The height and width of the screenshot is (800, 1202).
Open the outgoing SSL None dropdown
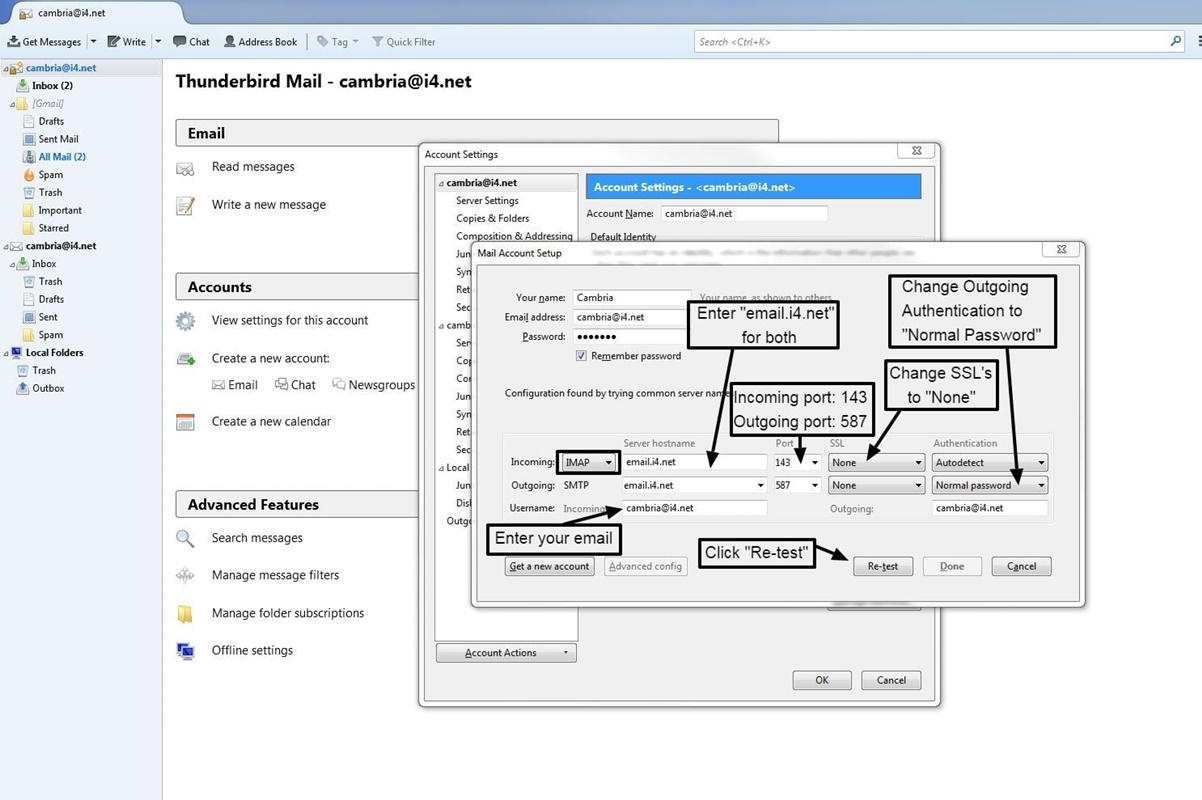[877, 486]
